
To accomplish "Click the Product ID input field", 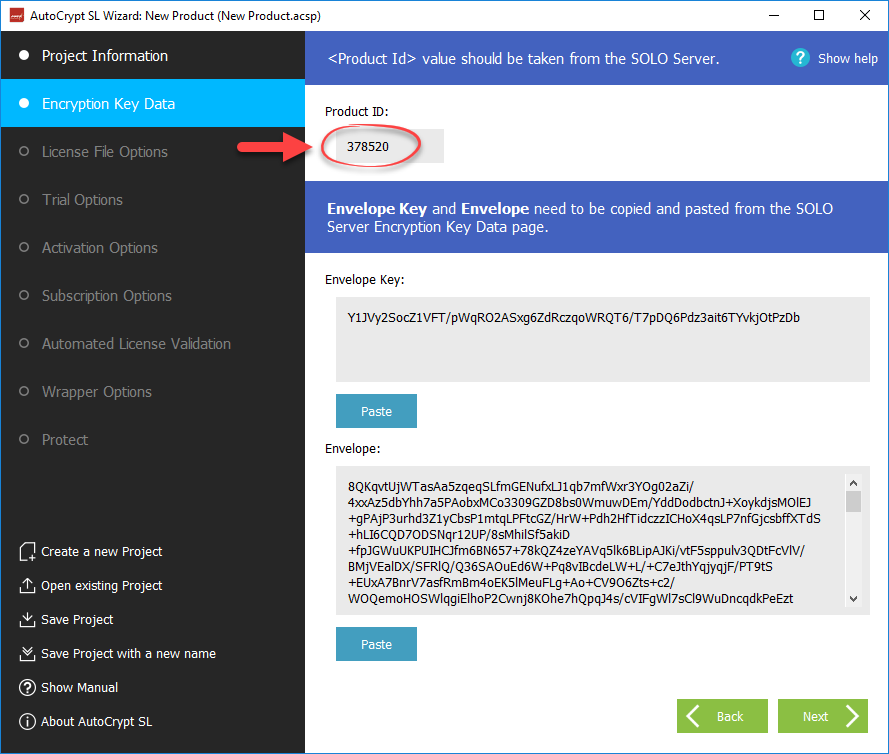I will pos(390,146).
